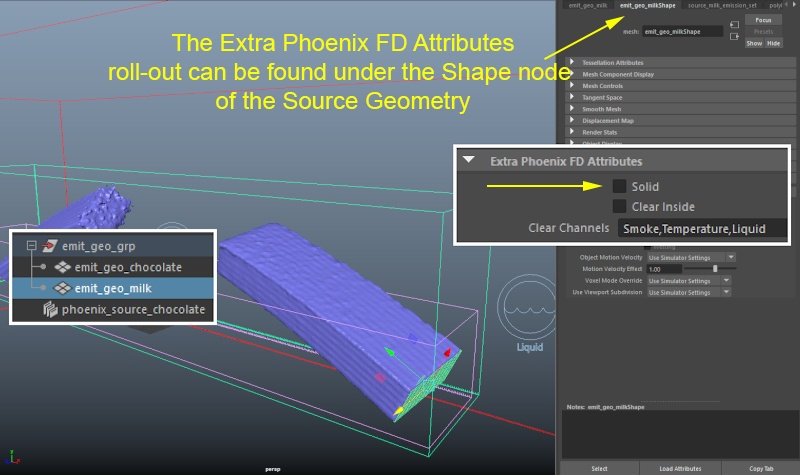Click the Notes: emit_geo_milkShape label
Screen dimensions: 800x475
(605, 407)
